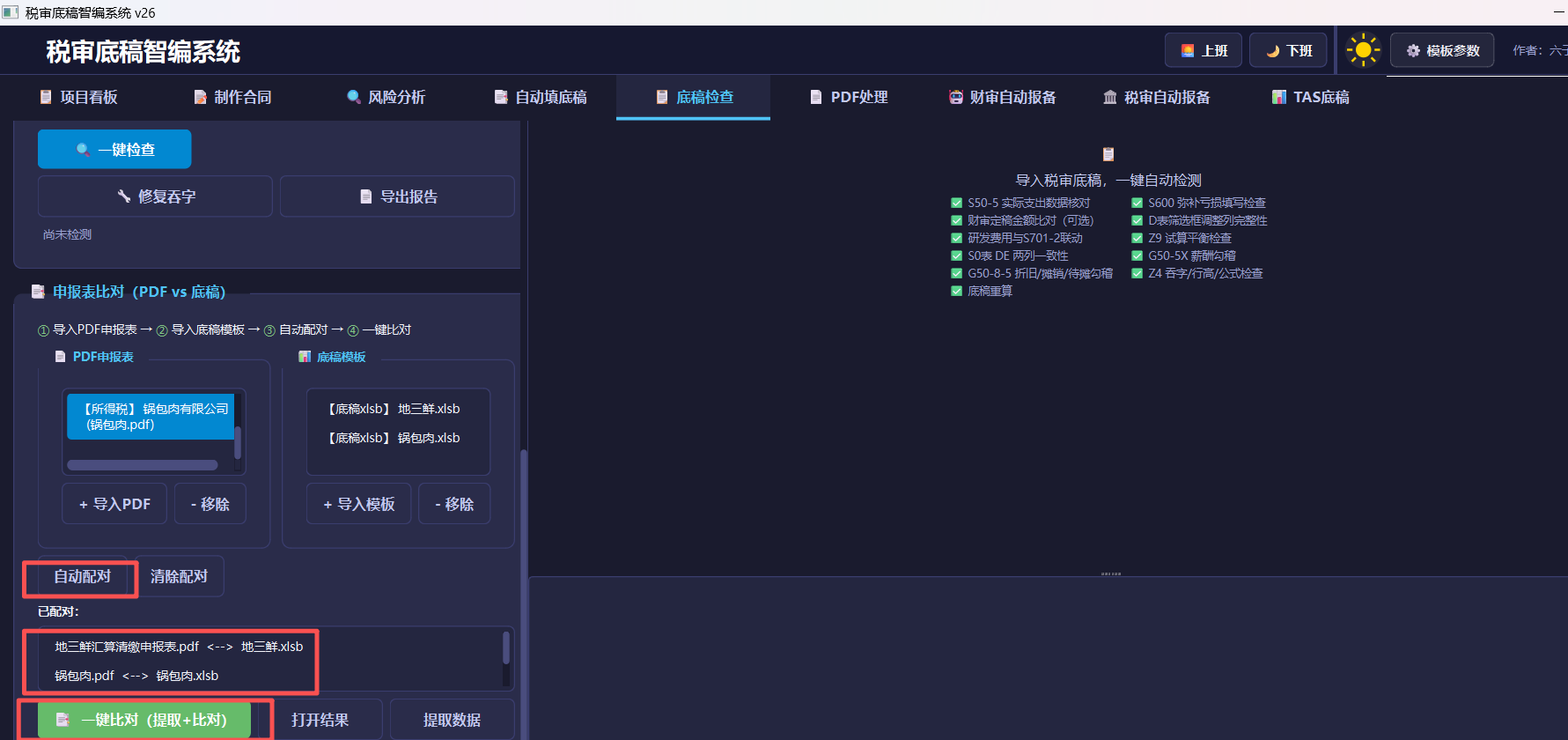
Task: Click the app icon in title bar
Action: coord(10,12)
